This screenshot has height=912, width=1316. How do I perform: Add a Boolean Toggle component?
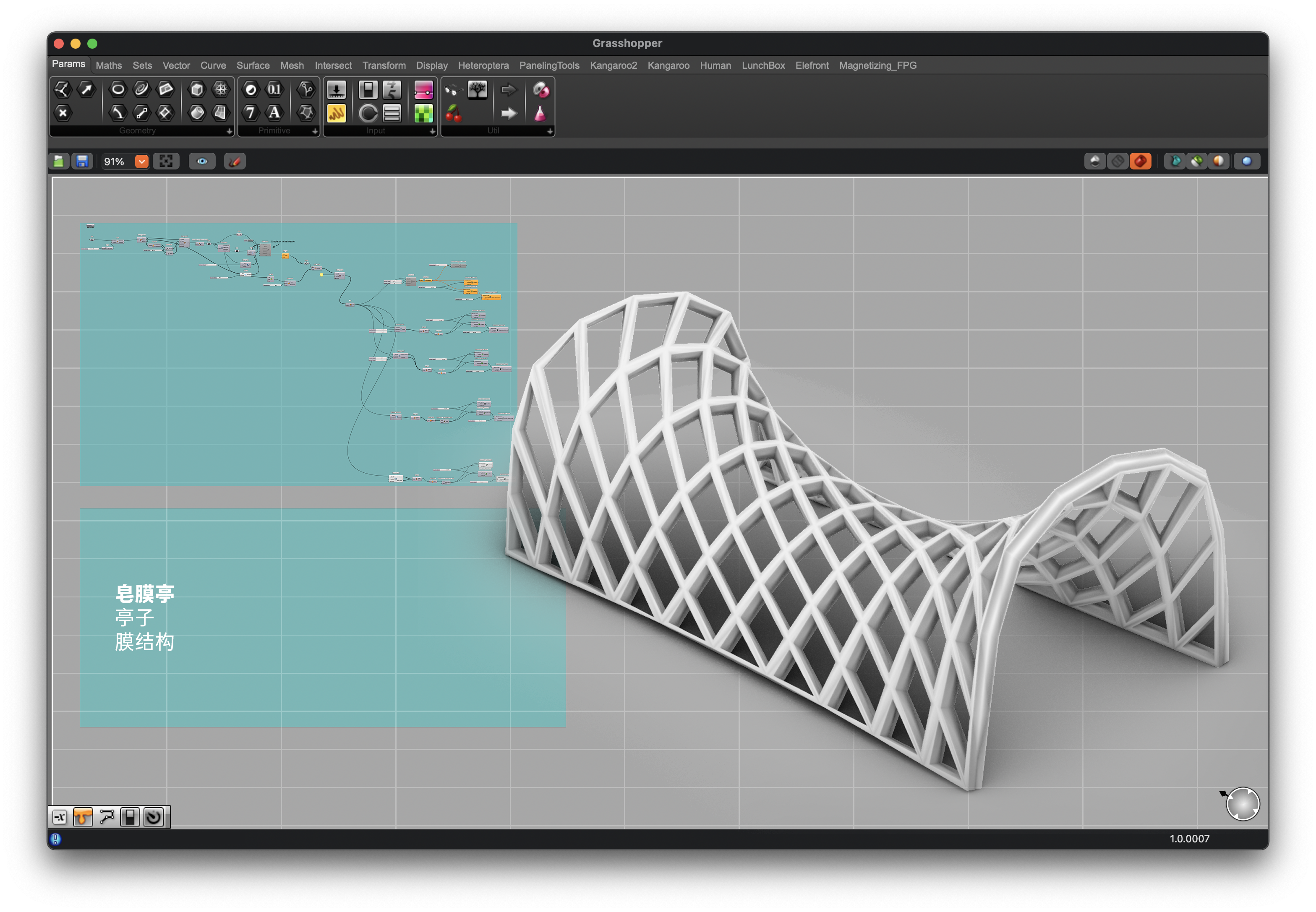tap(368, 90)
